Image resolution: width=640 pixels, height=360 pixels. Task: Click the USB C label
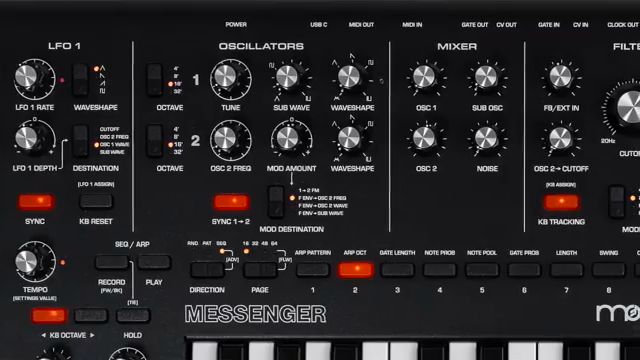click(319, 25)
